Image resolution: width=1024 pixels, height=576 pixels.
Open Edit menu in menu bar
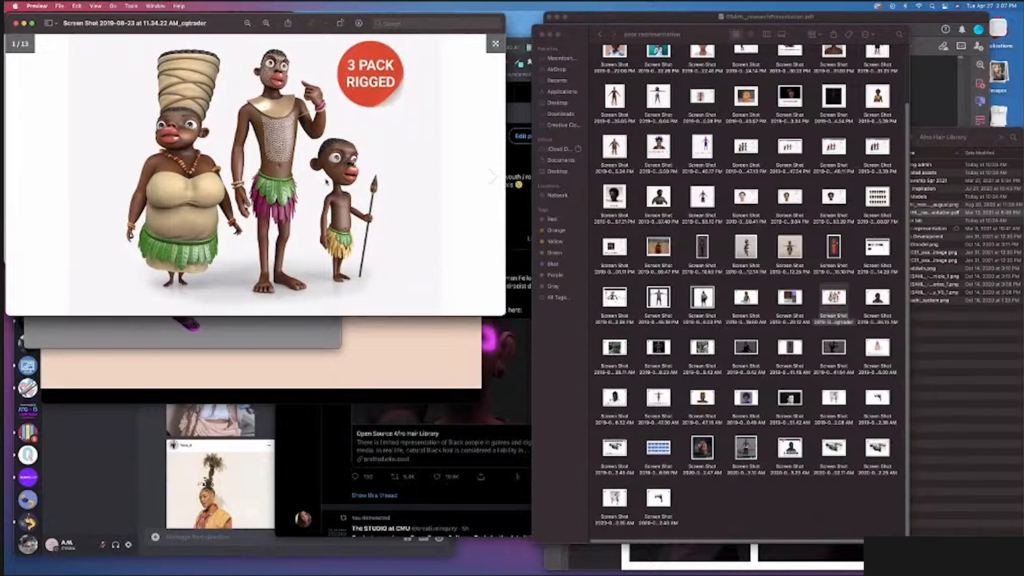[x=76, y=6]
